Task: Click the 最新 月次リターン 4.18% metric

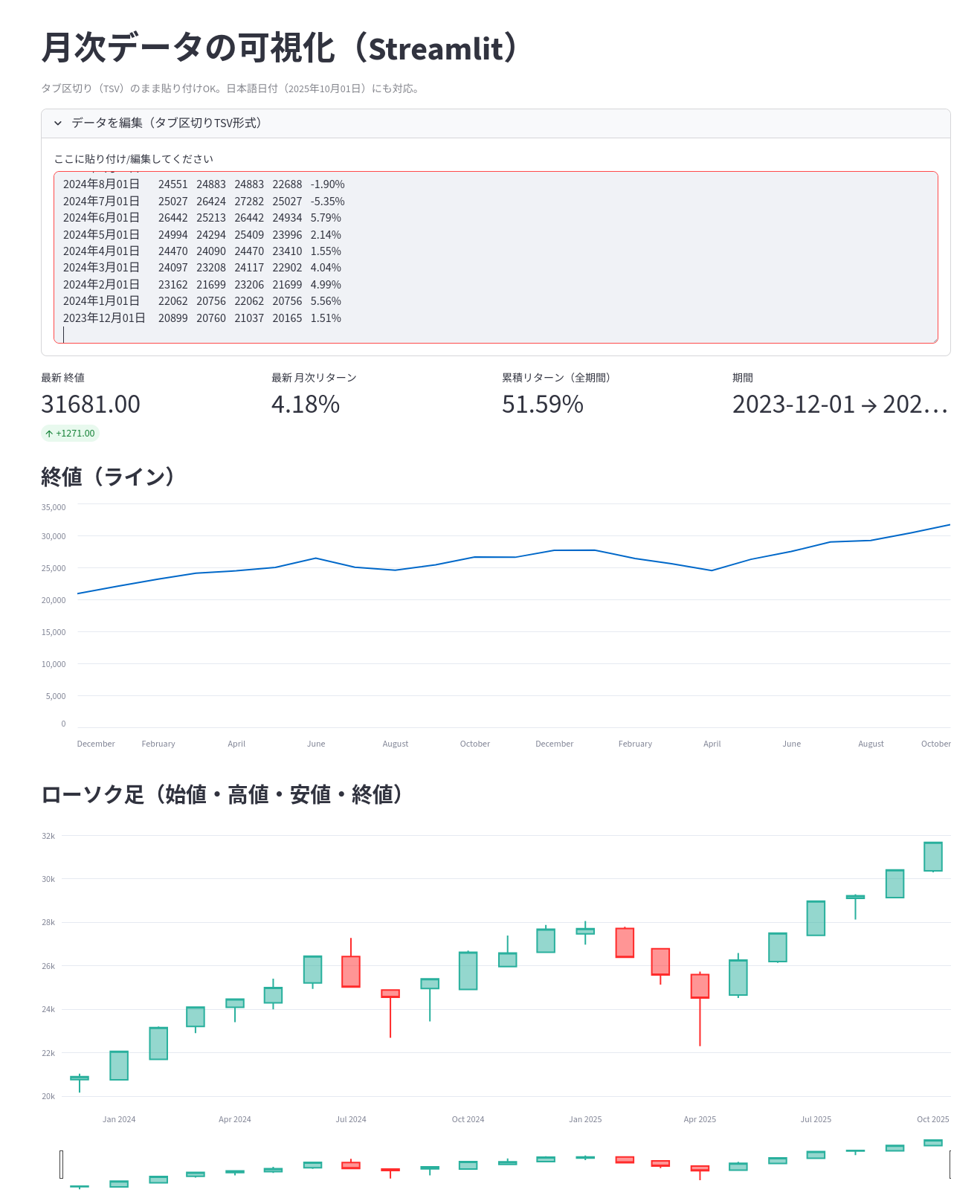Action: click(306, 405)
